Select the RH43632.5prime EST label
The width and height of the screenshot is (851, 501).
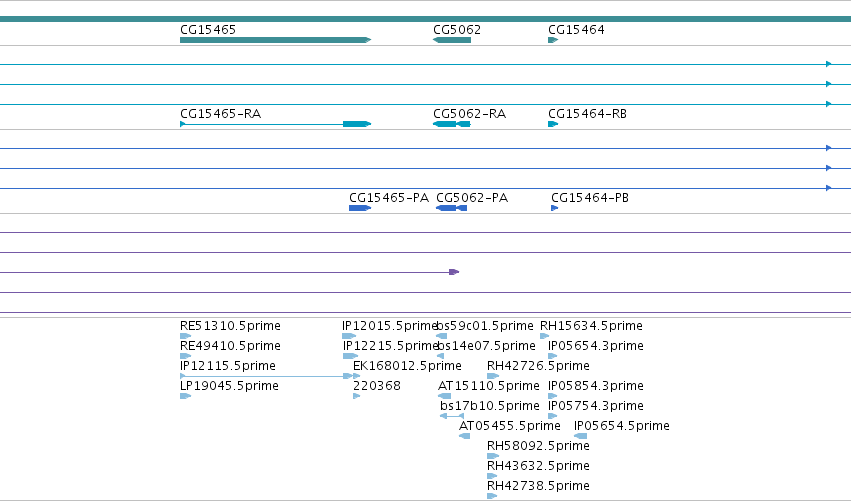pyautogui.click(x=538, y=466)
